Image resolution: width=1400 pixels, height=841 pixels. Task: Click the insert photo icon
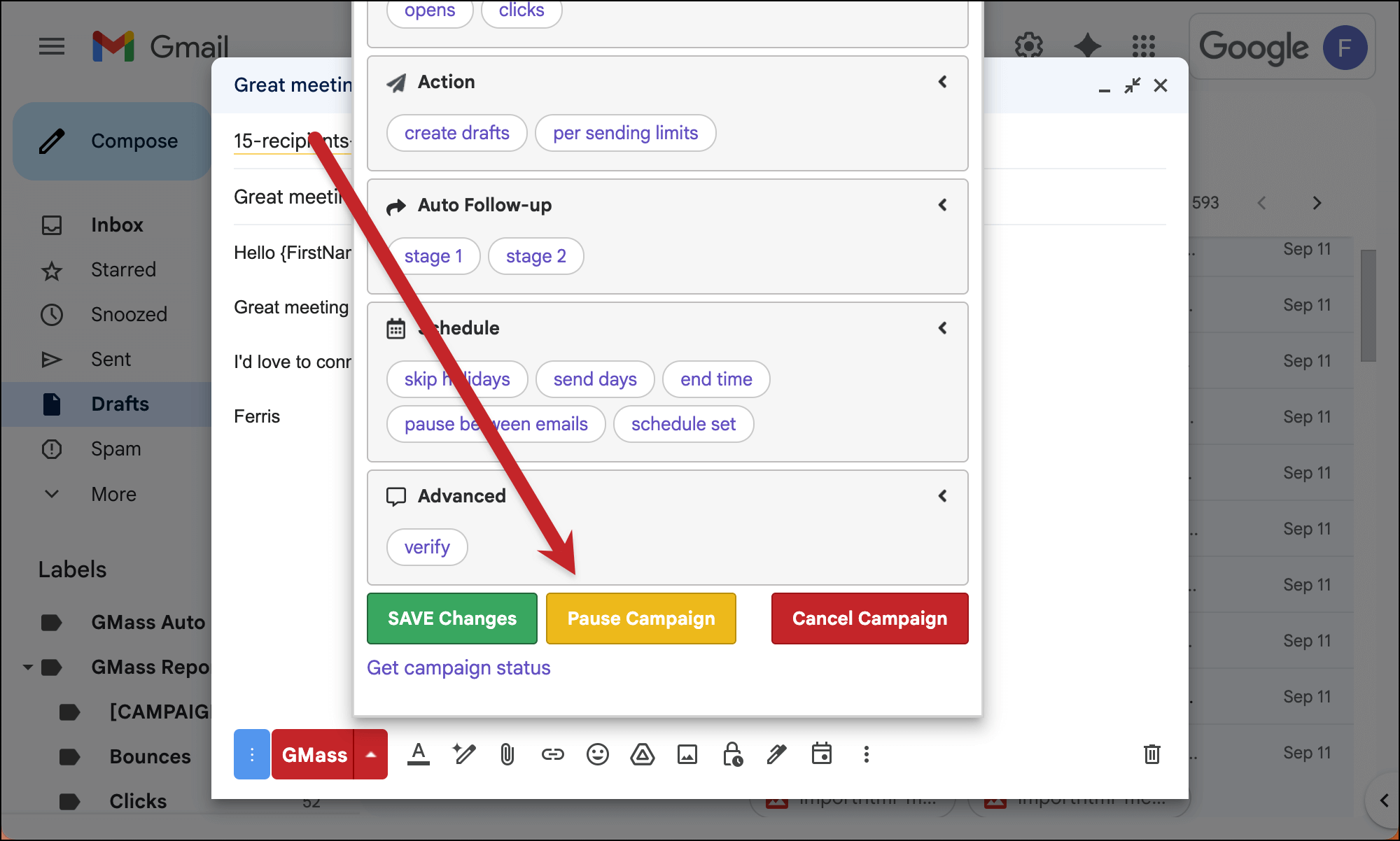[687, 754]
